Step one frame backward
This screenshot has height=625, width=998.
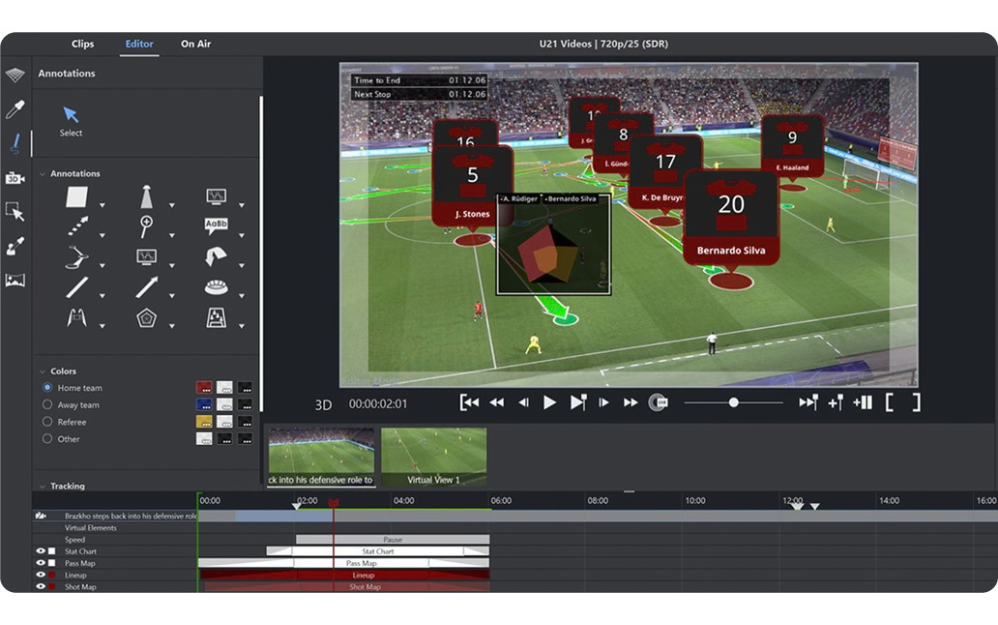tap(524, 402)
